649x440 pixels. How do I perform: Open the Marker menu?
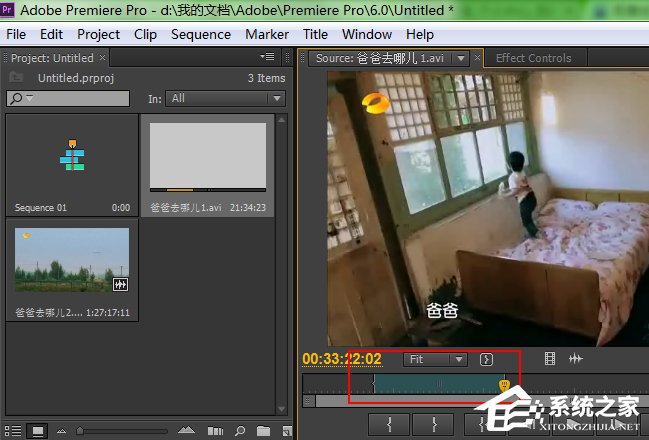coord(267,34)
